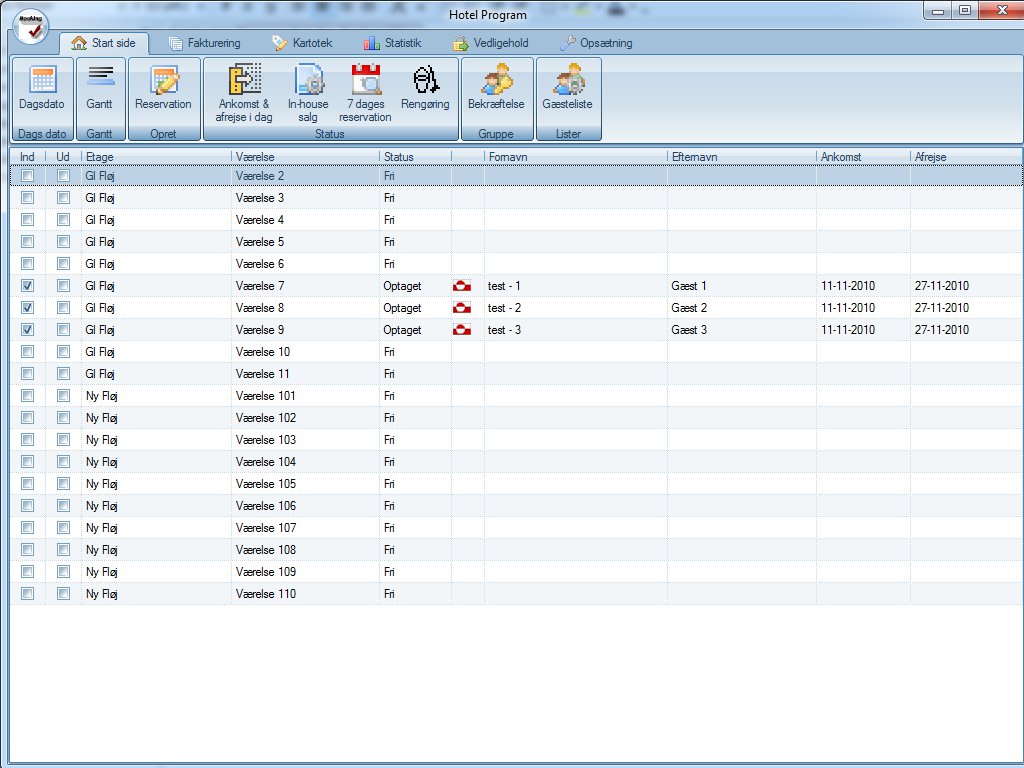The width and height of the screenshot is (1024, 768).
Task: Open group Bekræftelse
Action: point(496,88)
